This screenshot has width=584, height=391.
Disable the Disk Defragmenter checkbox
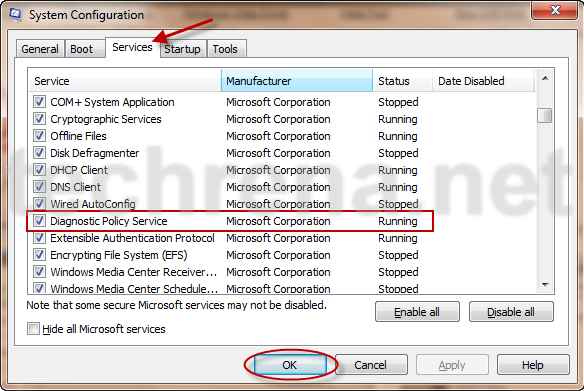point(39,153)
